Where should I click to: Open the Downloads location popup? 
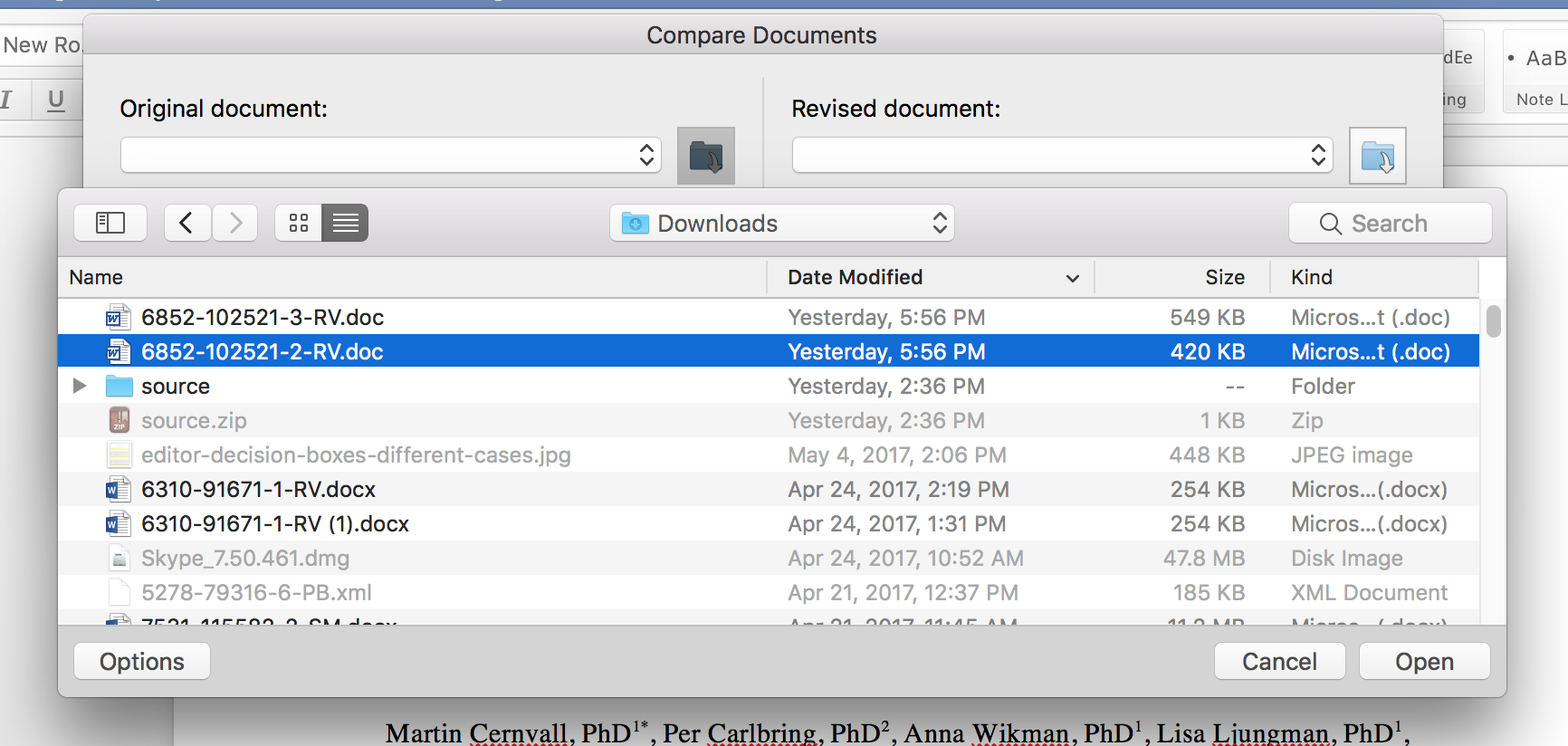pyautogui.click(x=782, y=223)
